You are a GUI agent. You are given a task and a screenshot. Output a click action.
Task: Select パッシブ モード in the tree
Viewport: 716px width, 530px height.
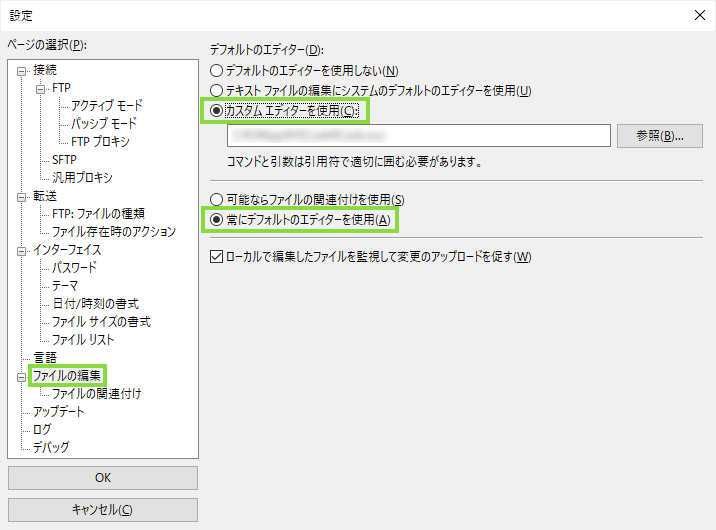(104, 123)
